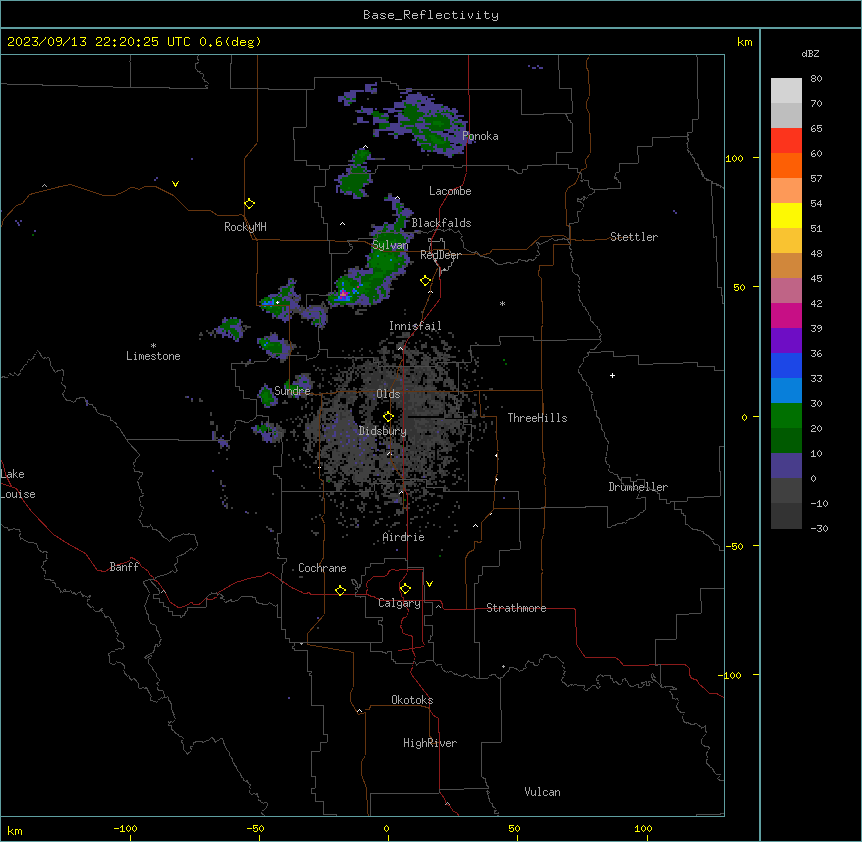862x842 pixels.
Task: Click the Didsbury town label
Action: coord(382,431)
